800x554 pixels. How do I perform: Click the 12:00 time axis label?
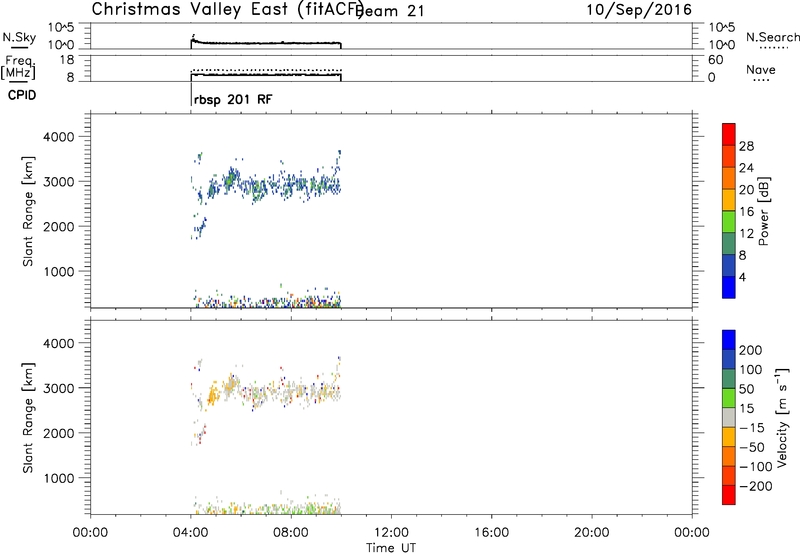pyautogui.click(x=391, y=533)
